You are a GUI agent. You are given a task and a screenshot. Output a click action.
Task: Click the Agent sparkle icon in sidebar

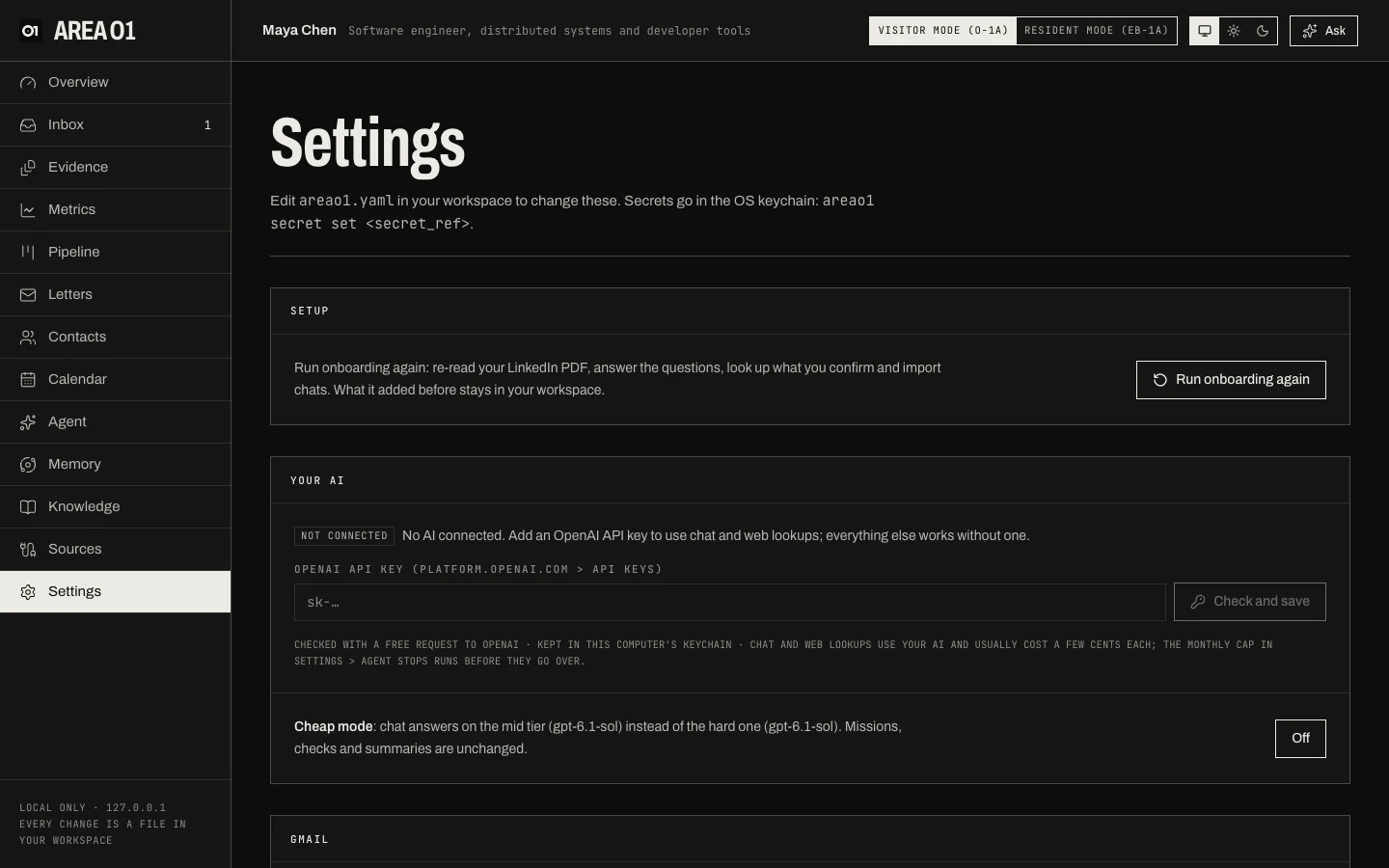28,422
